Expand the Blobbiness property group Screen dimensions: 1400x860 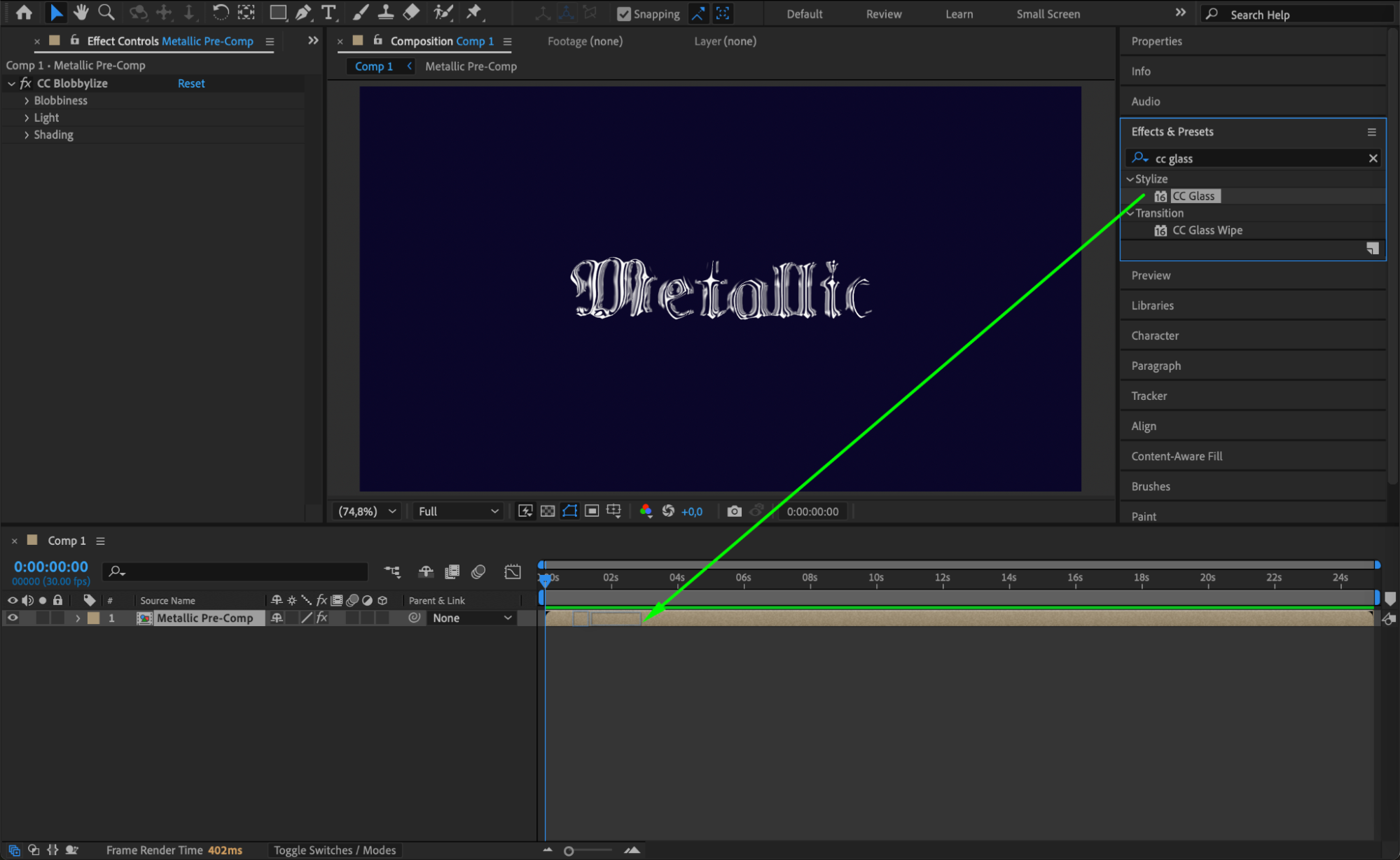tap(27, 101)
